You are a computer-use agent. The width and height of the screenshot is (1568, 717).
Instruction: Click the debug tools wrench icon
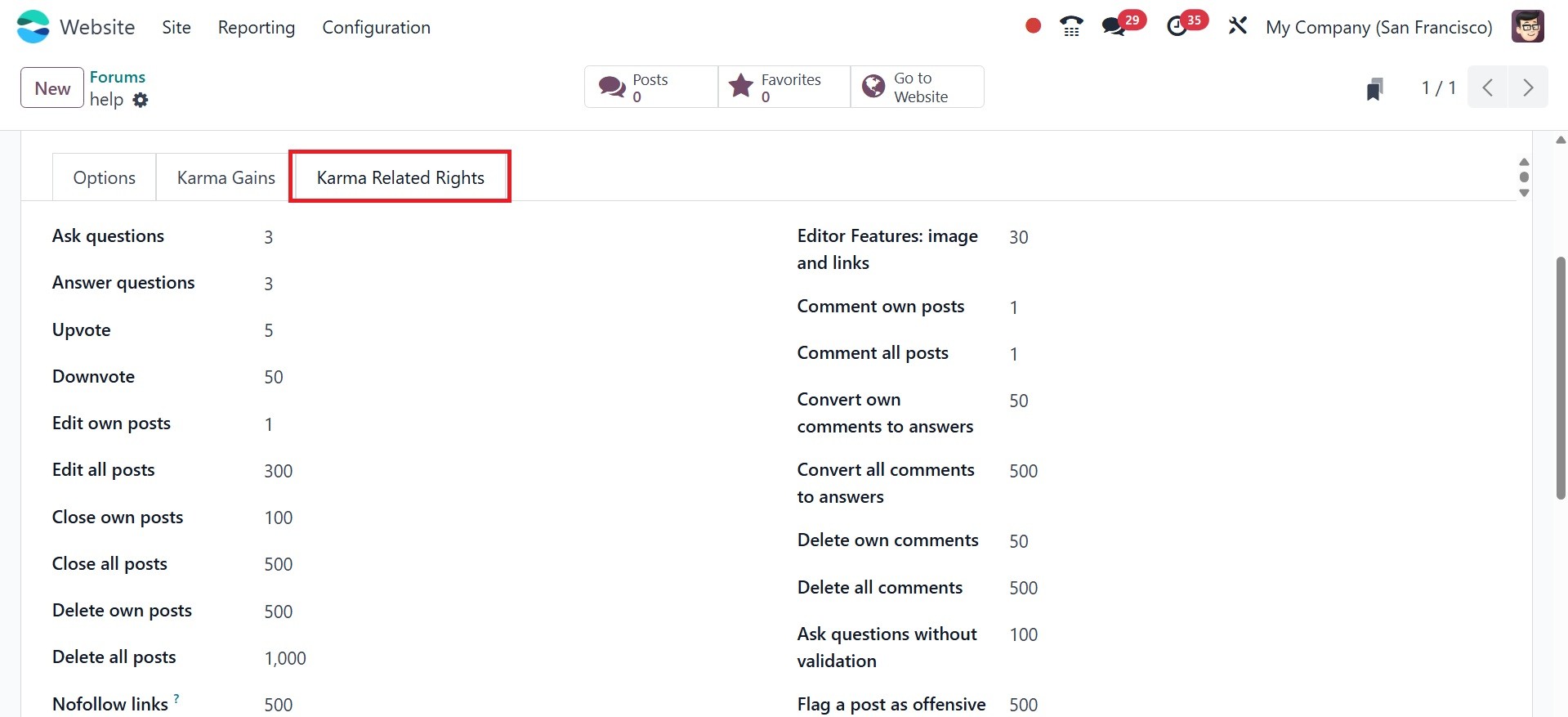1238,26
